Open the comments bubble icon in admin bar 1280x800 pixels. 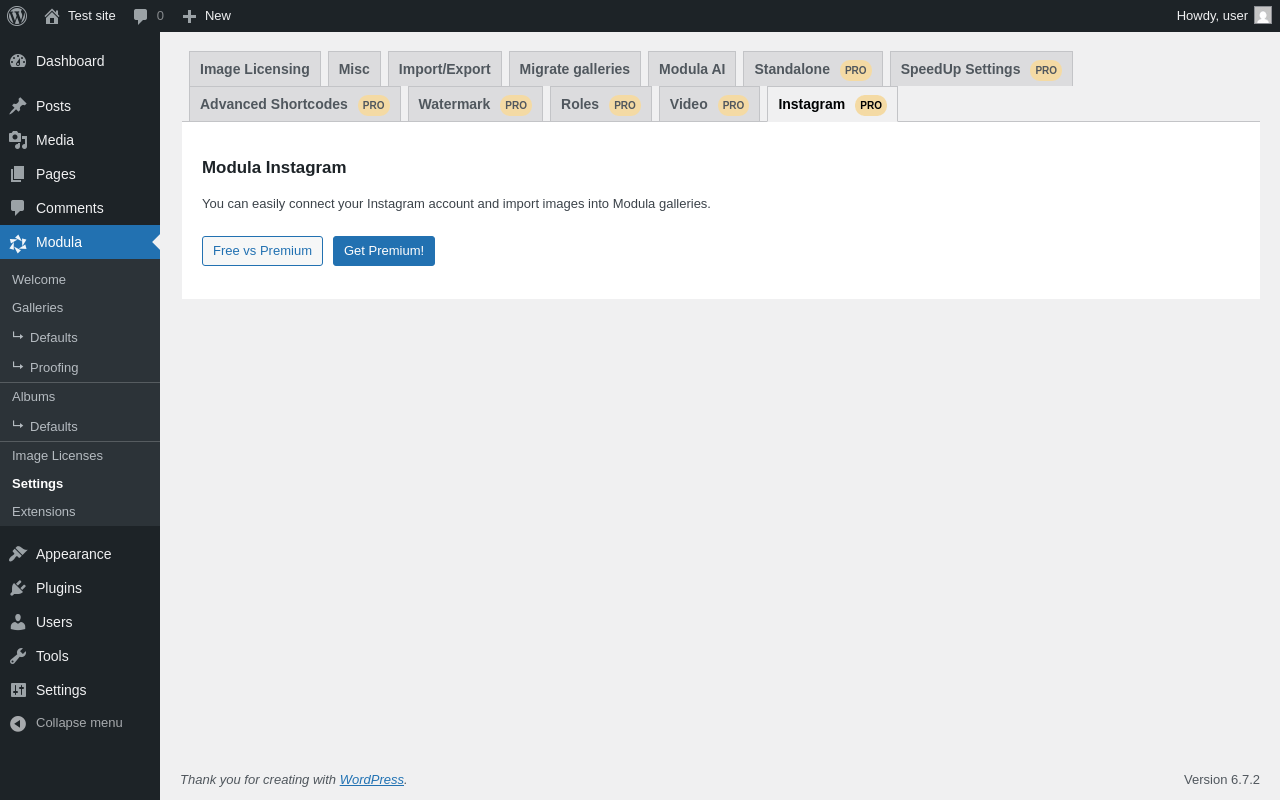(141, 16)
